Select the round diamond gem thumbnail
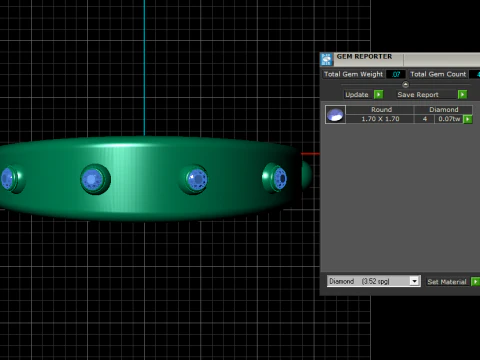Screen dimensions: 480x360 tap(335, 115)
